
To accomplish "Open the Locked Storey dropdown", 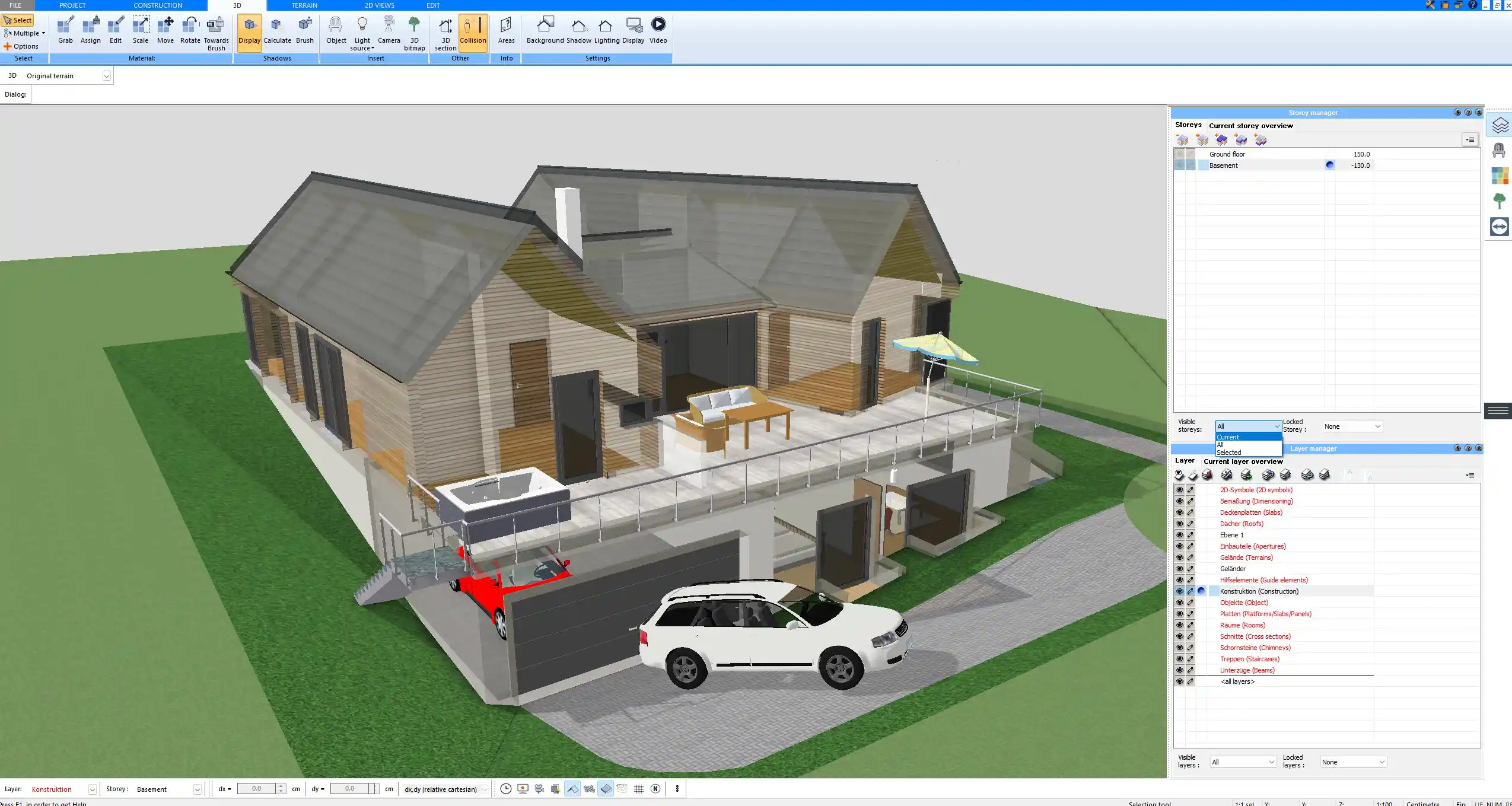I will [1352, 426].
